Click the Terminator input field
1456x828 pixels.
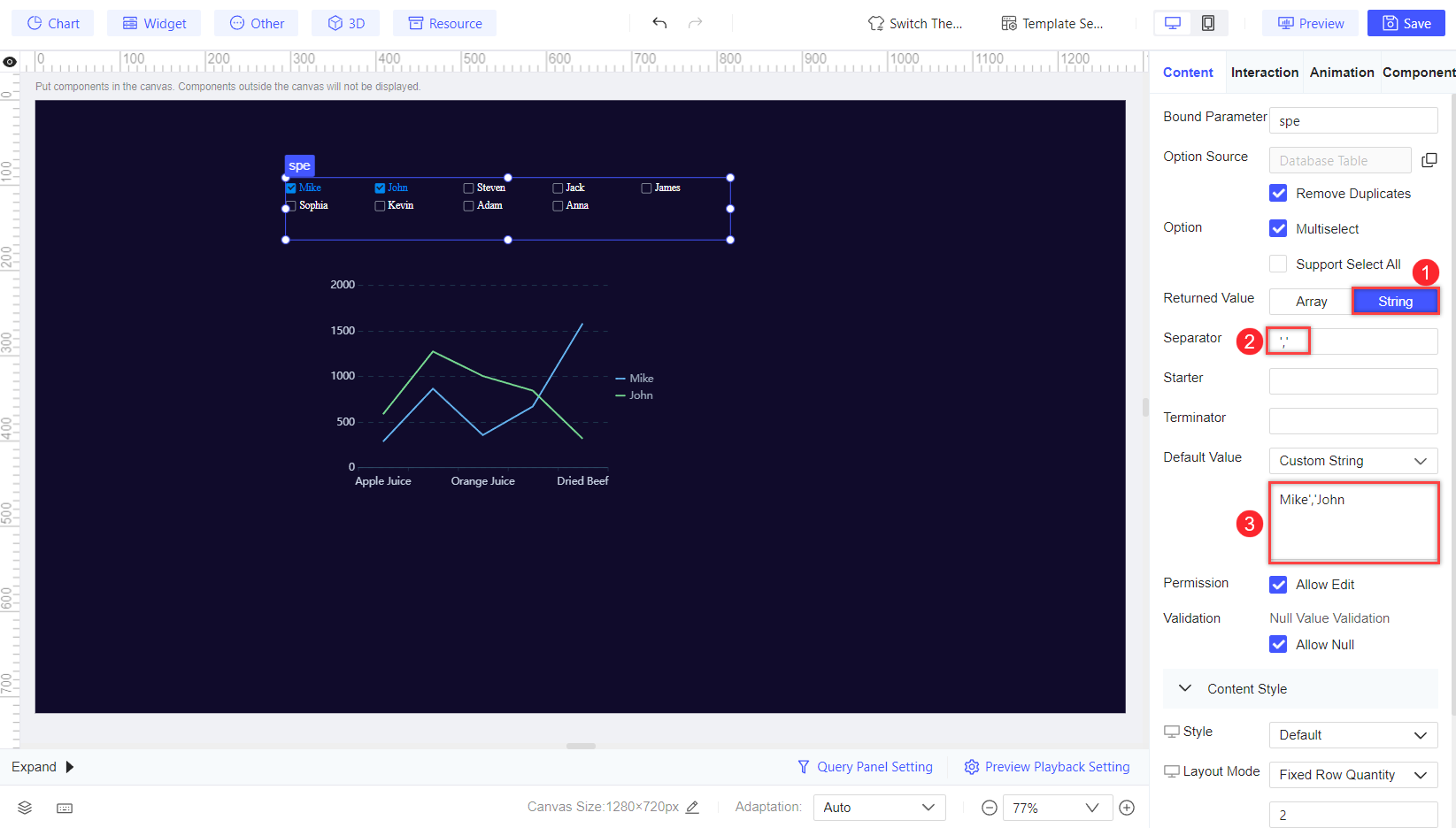tap(1353, 421)
